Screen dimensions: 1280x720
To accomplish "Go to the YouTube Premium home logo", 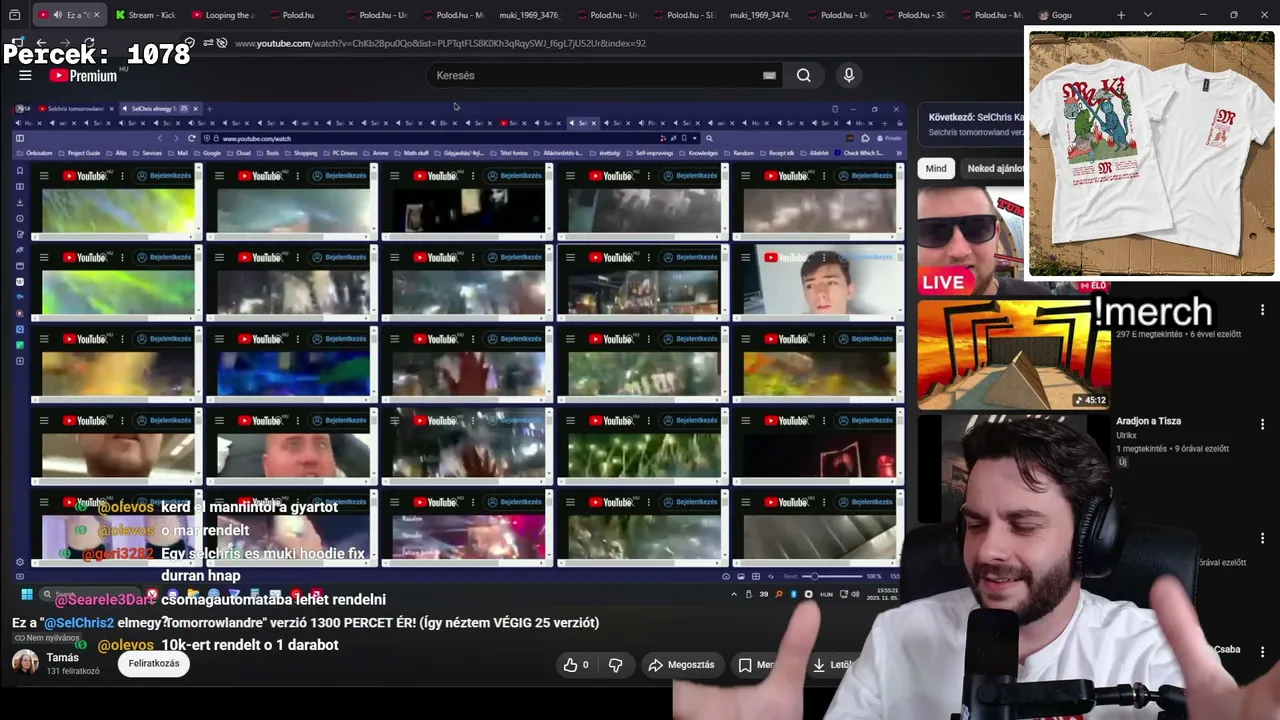I will [x=84, y=75].
